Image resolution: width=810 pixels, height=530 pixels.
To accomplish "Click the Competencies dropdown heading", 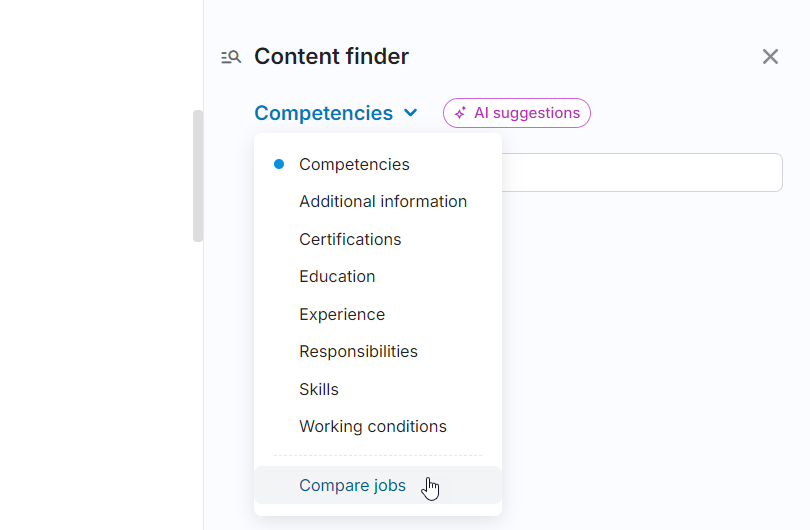I will tap(323, 113).
